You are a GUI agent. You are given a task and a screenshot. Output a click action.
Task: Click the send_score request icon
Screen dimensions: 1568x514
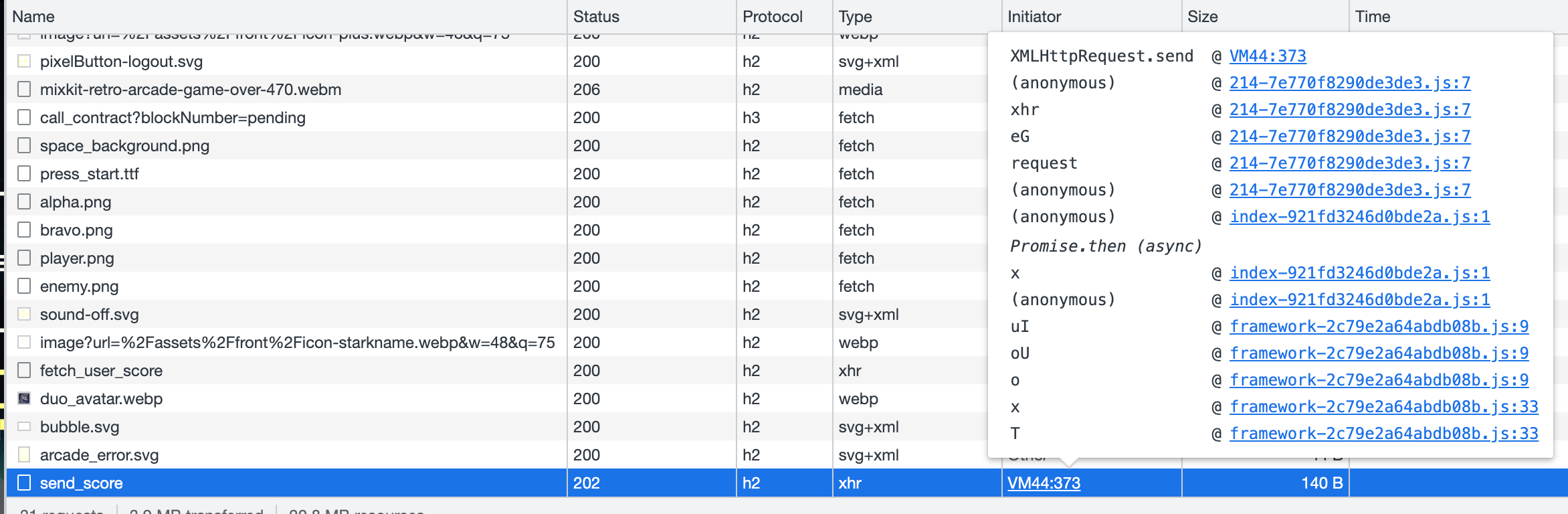click(24, 483)
